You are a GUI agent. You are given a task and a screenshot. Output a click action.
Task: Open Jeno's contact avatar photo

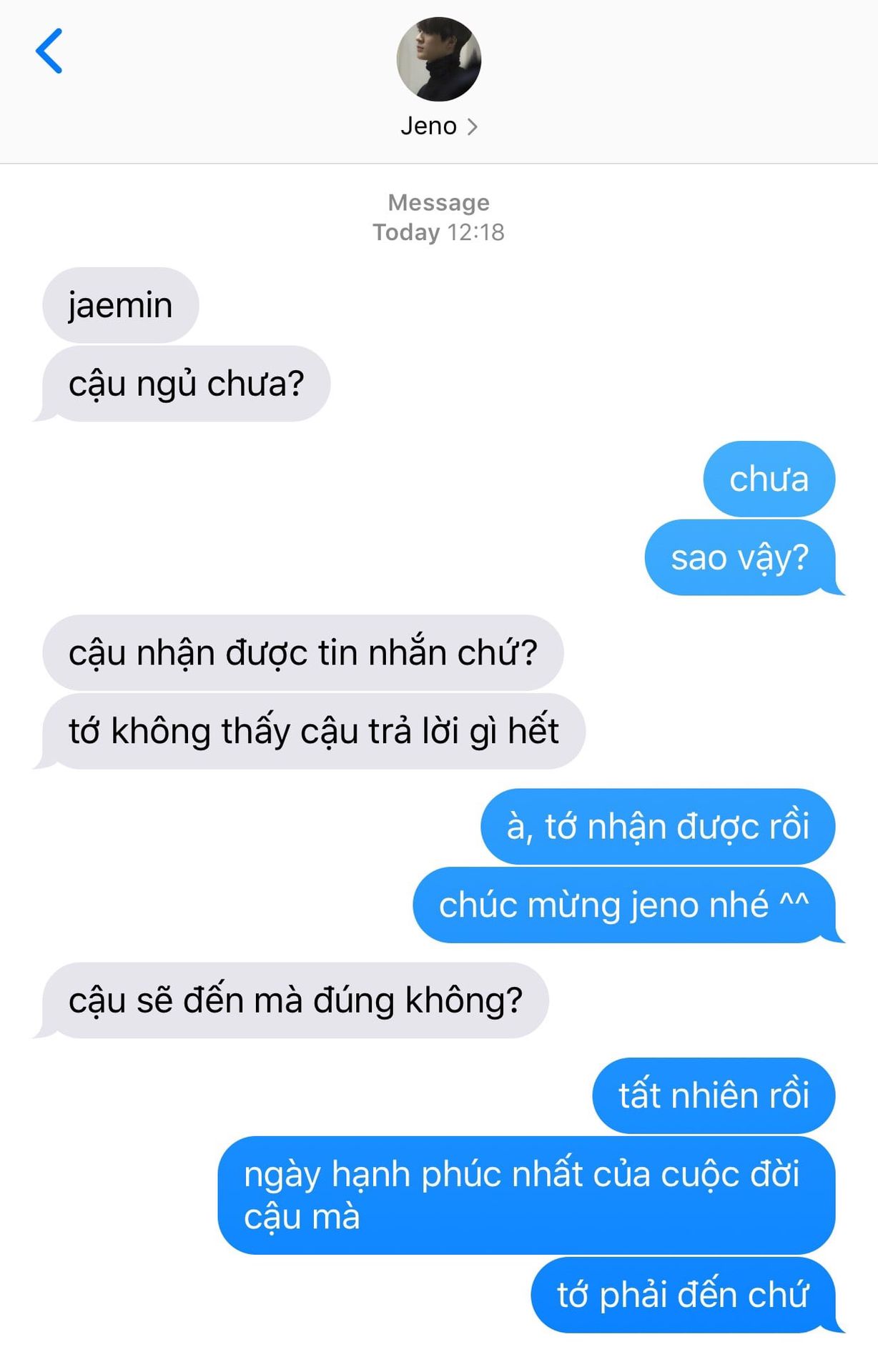pos(439,59)
